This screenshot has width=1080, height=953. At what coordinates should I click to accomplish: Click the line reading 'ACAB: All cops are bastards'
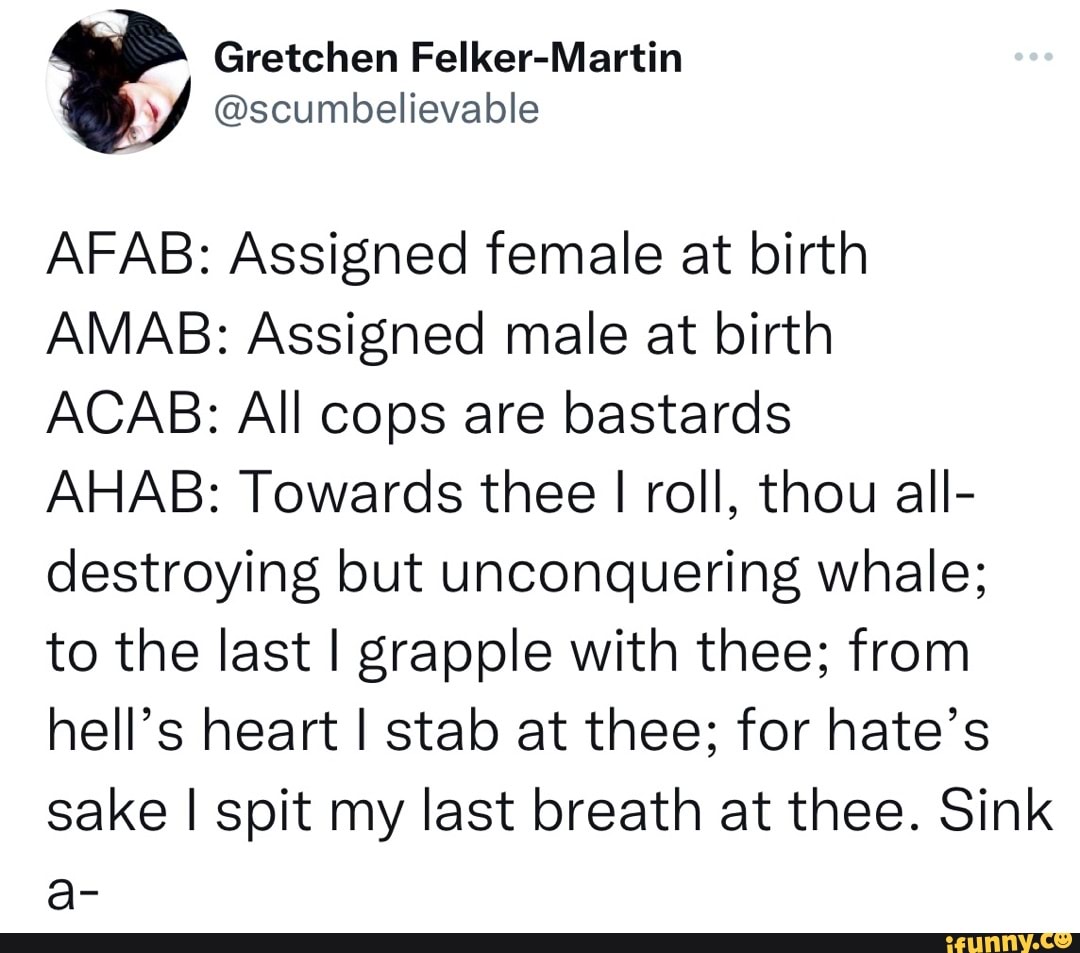tap(417, 412)
